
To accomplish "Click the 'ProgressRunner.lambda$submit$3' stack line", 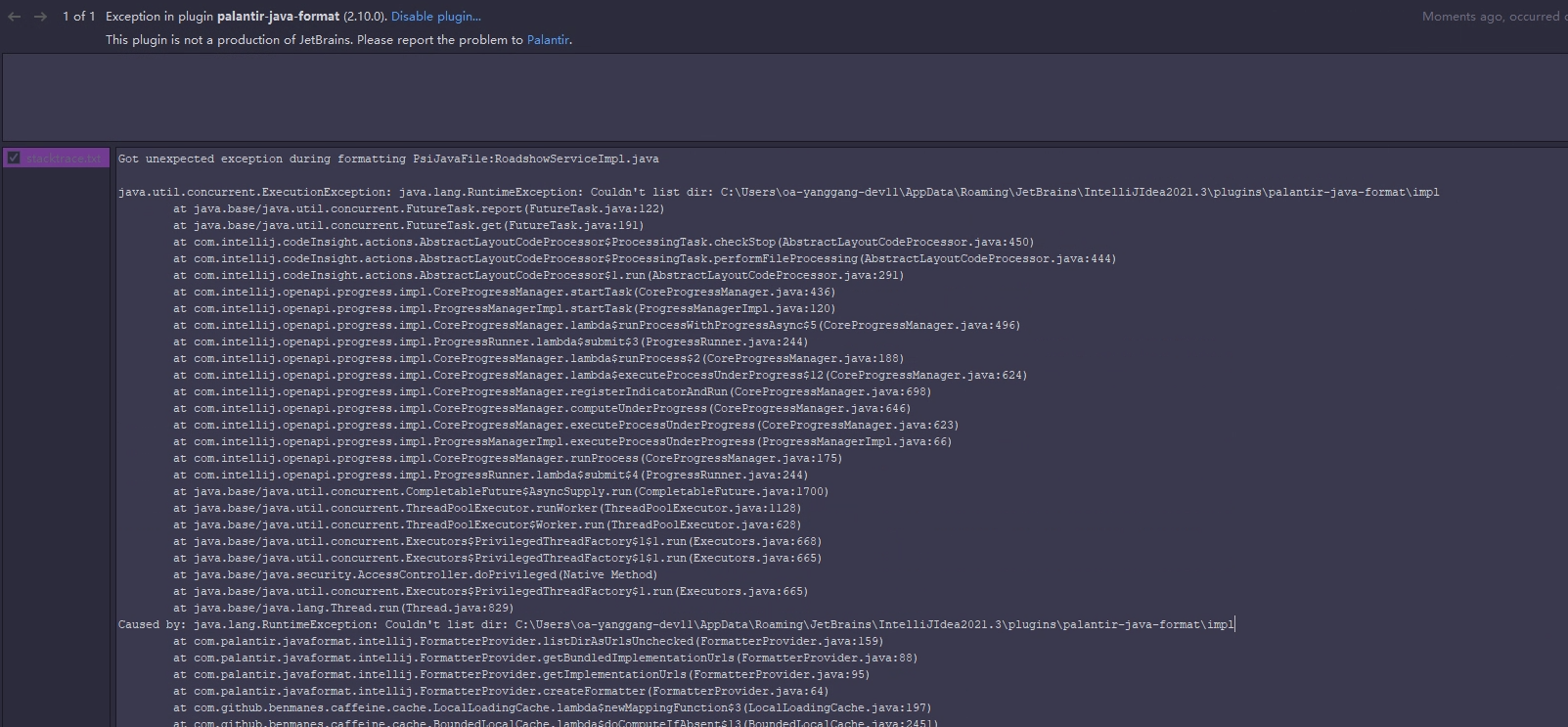I will pos(491,341).
